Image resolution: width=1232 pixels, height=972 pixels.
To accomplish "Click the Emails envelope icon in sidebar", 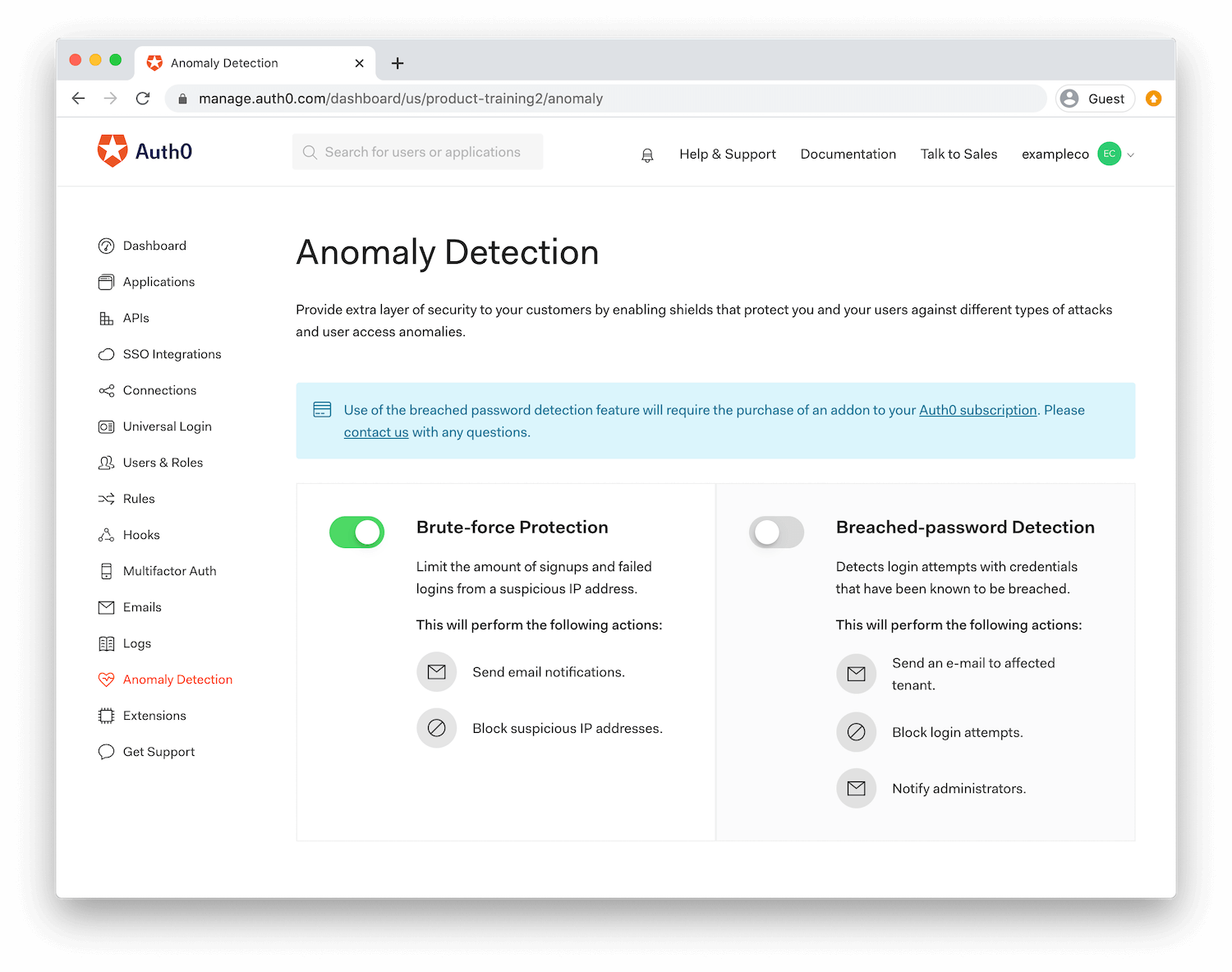I will (106, 607).
